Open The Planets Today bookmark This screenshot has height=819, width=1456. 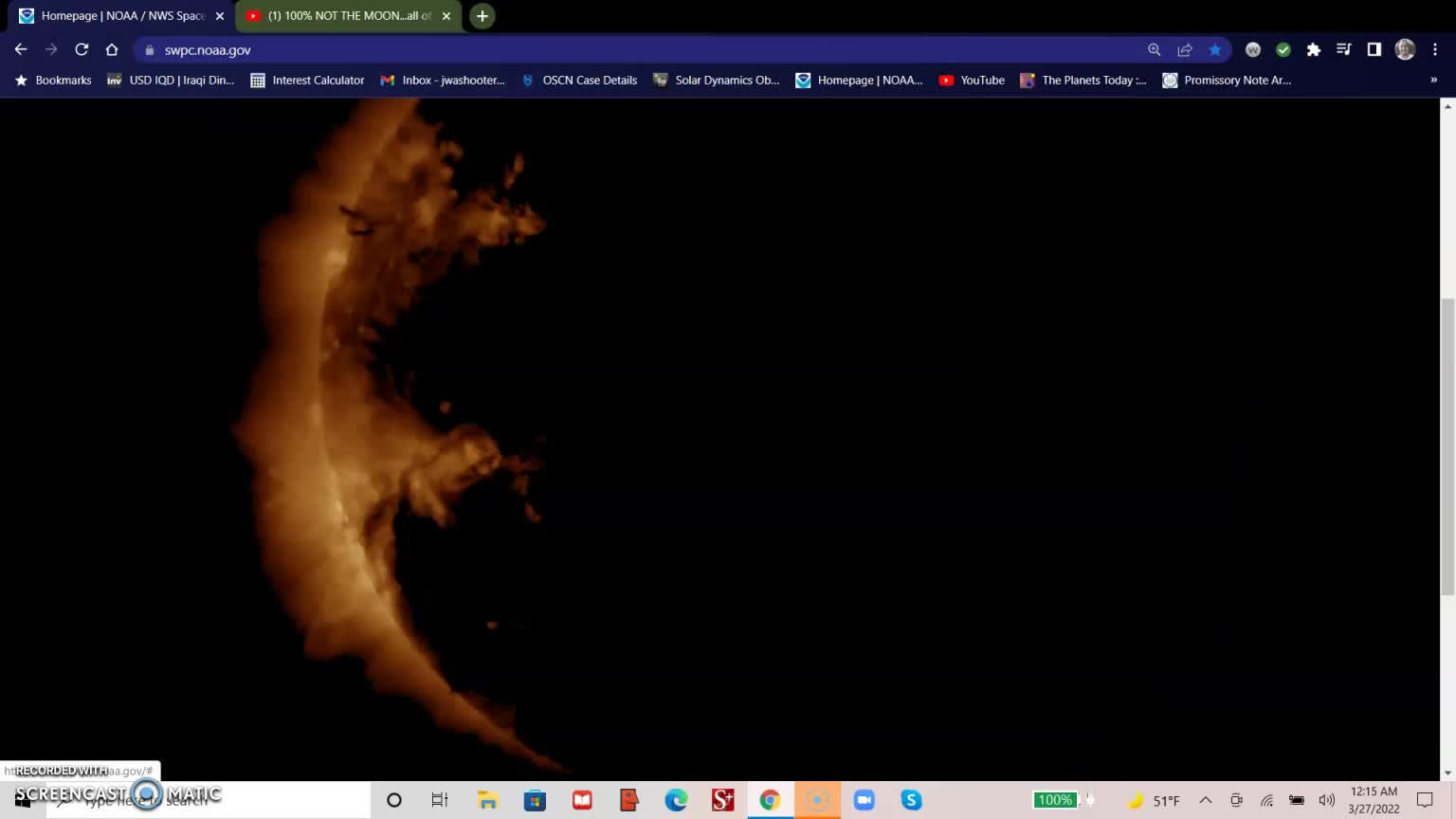1083,81
